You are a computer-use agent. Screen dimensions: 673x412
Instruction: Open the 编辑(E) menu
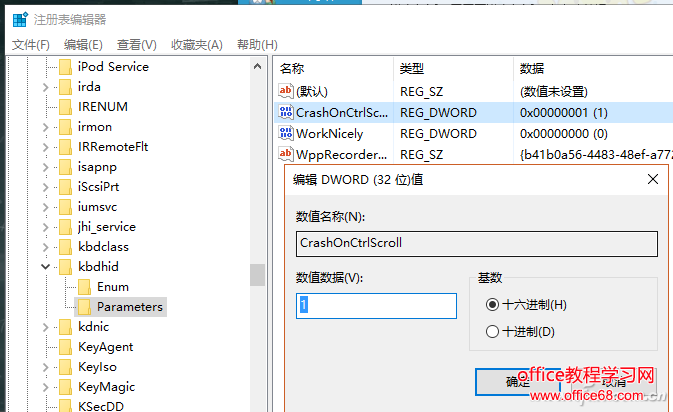click(83, 45)
